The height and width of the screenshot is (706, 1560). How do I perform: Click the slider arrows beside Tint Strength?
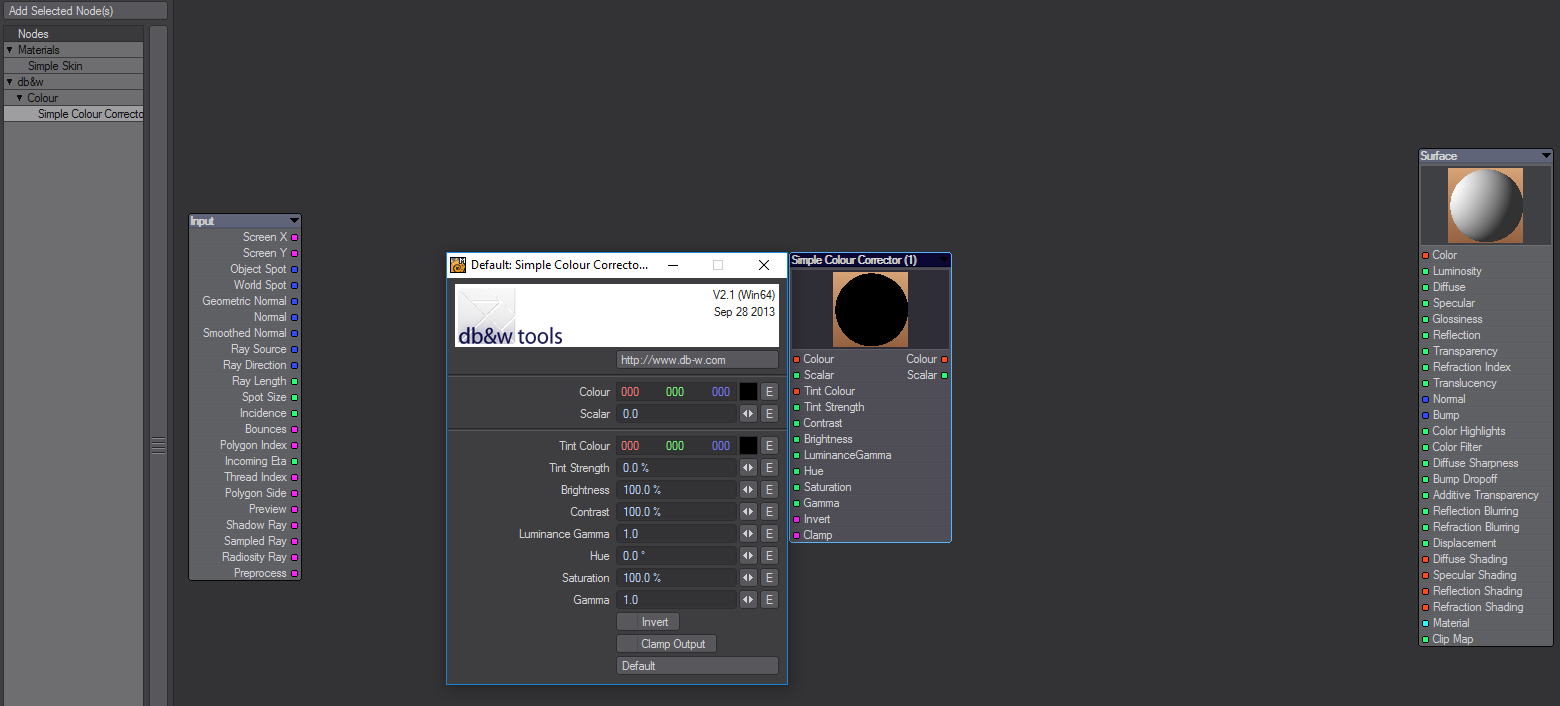(747, 468)
